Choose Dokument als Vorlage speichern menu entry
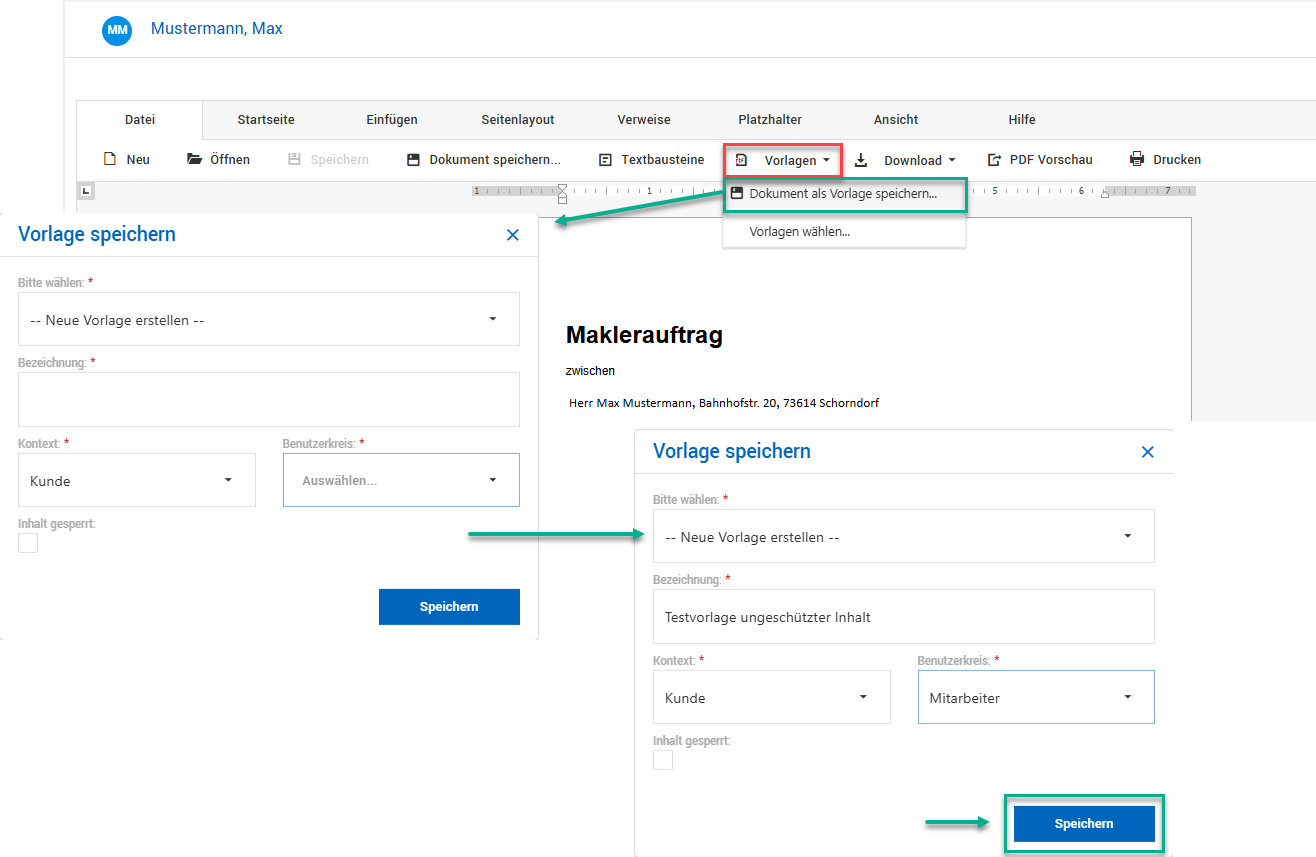The width and height of the screenshot is (1316, 857). click(x=844, y=194)
